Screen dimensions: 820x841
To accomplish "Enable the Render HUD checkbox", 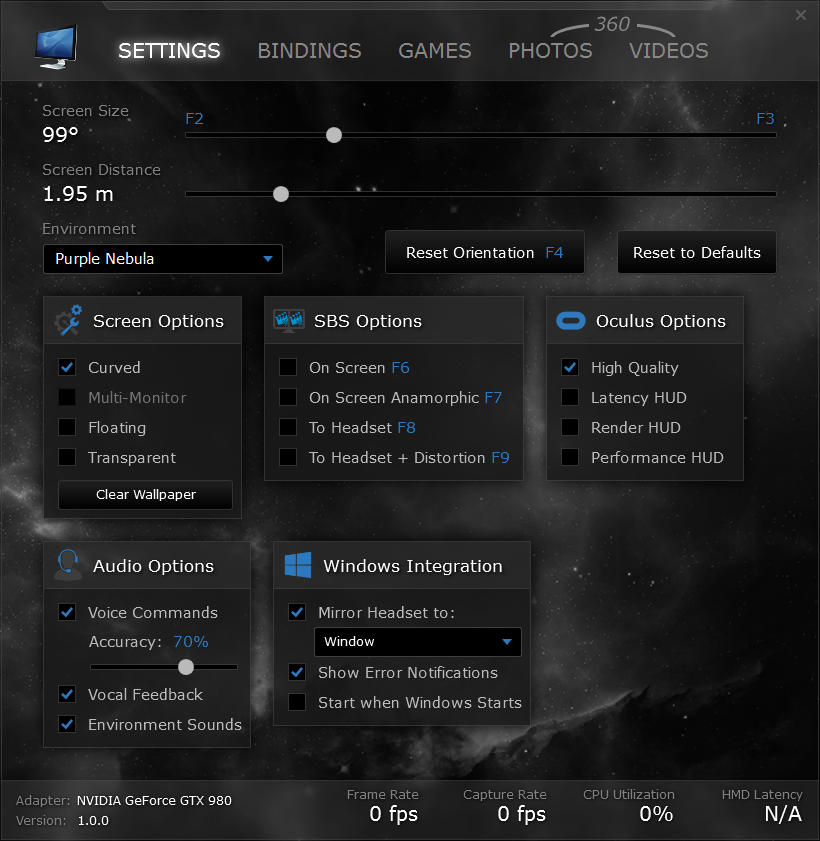I will coord(570,427).
